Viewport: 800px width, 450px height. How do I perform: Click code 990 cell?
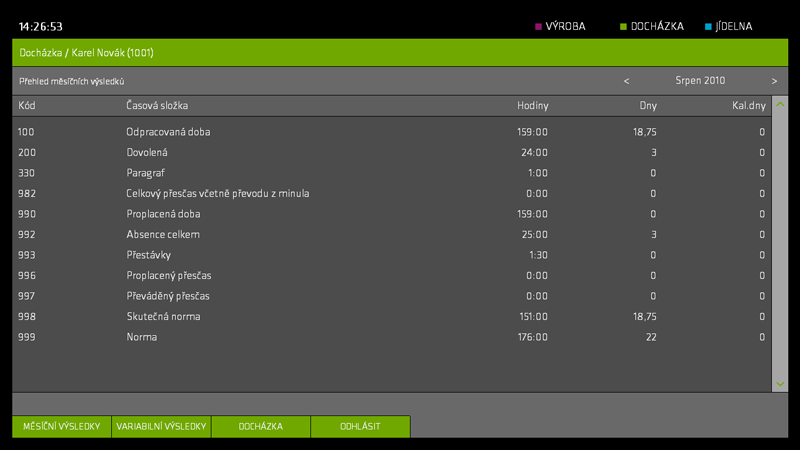click(x=27, y=214)
